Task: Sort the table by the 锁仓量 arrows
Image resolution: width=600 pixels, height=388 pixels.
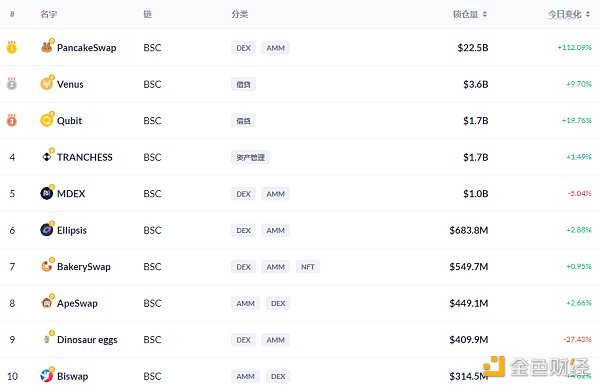Action: tap(484, 15)
